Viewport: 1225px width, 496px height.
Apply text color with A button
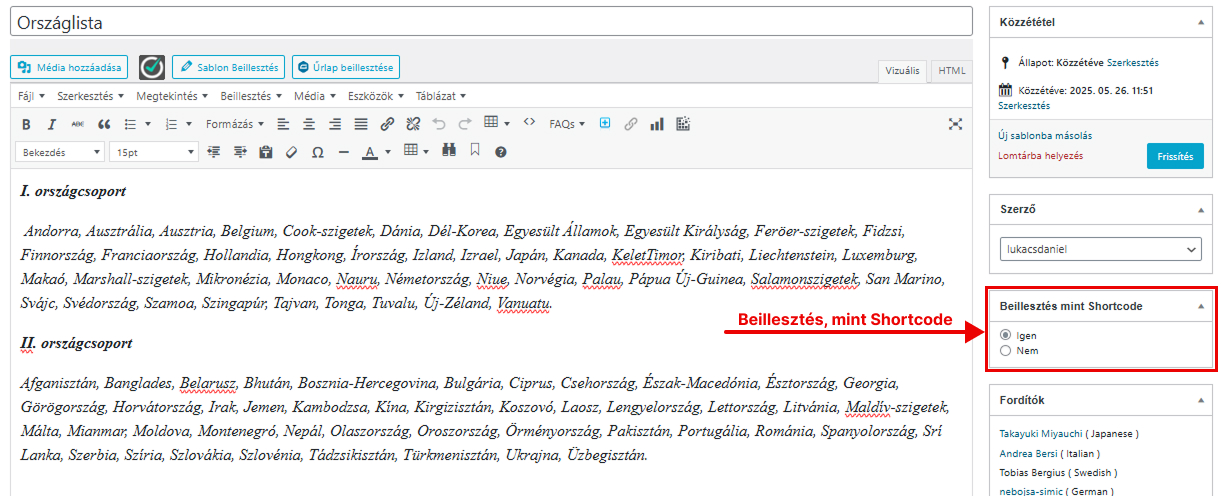pyautogui.click(x=369, y=152)
